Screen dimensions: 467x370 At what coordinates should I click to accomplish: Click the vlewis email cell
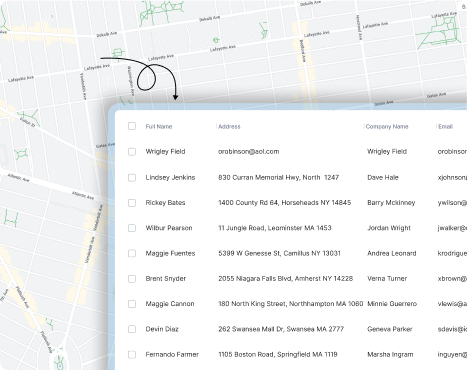click(452, 304)
